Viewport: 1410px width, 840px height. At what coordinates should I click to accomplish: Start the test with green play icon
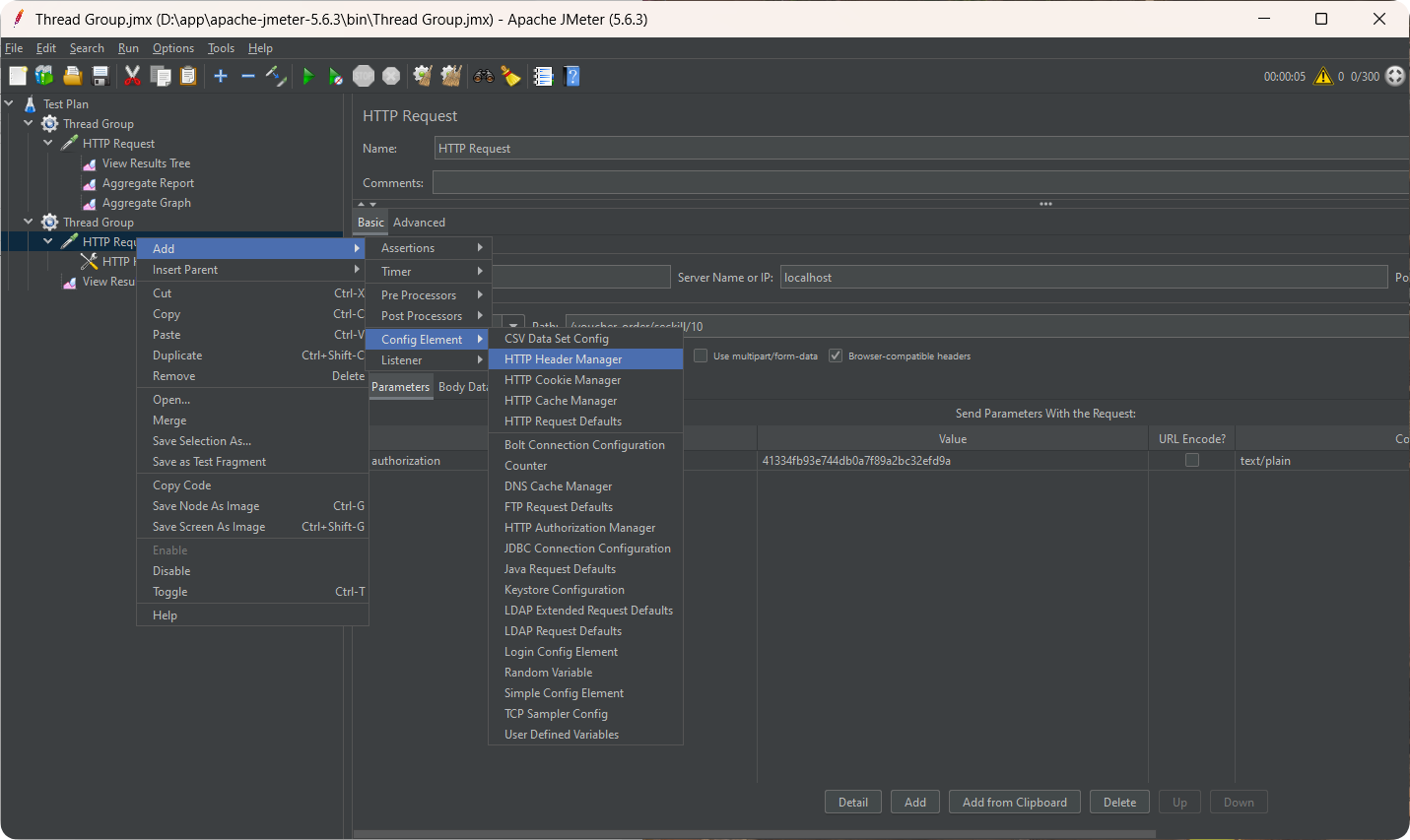(x=308, y=76)
